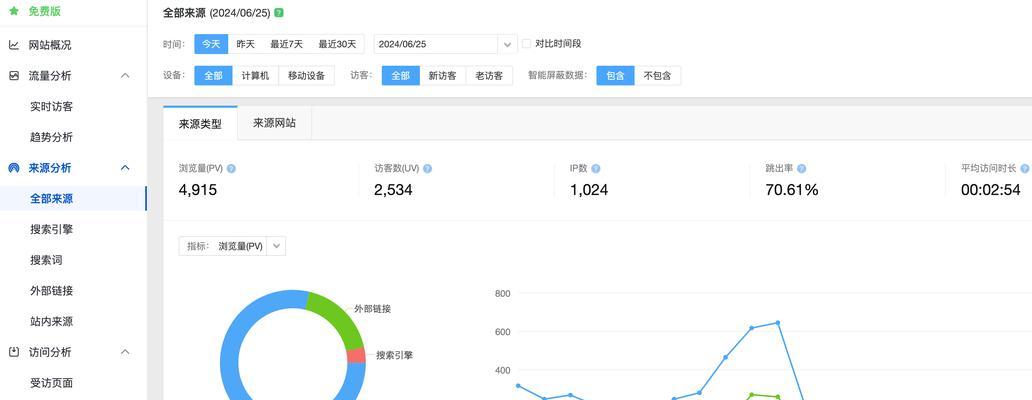Click the 2024/06/25 date input field
The width and height of the screenshot is (1032, 400).
[x=436, y=44]
